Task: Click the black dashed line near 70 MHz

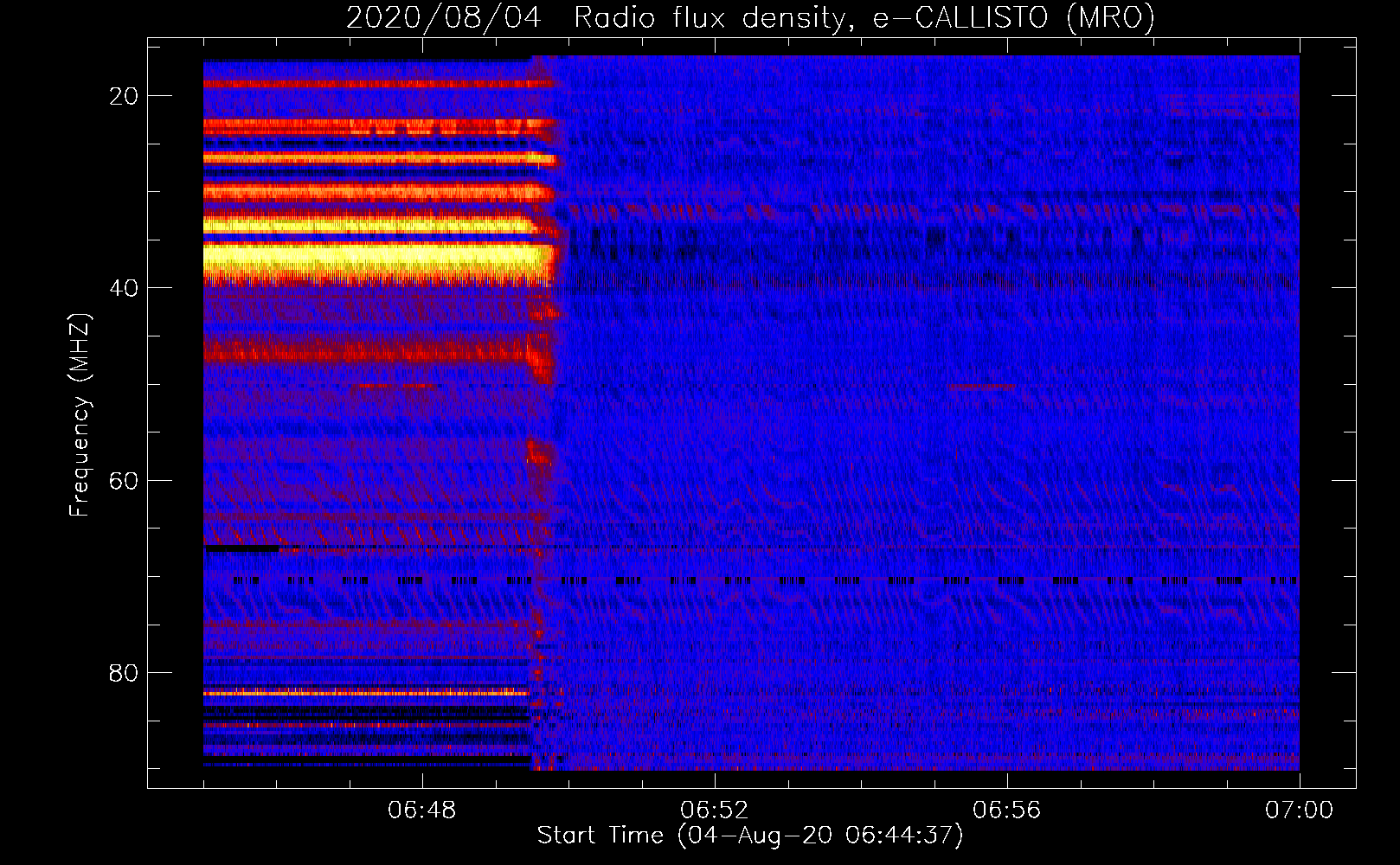Action: (766, 581)
